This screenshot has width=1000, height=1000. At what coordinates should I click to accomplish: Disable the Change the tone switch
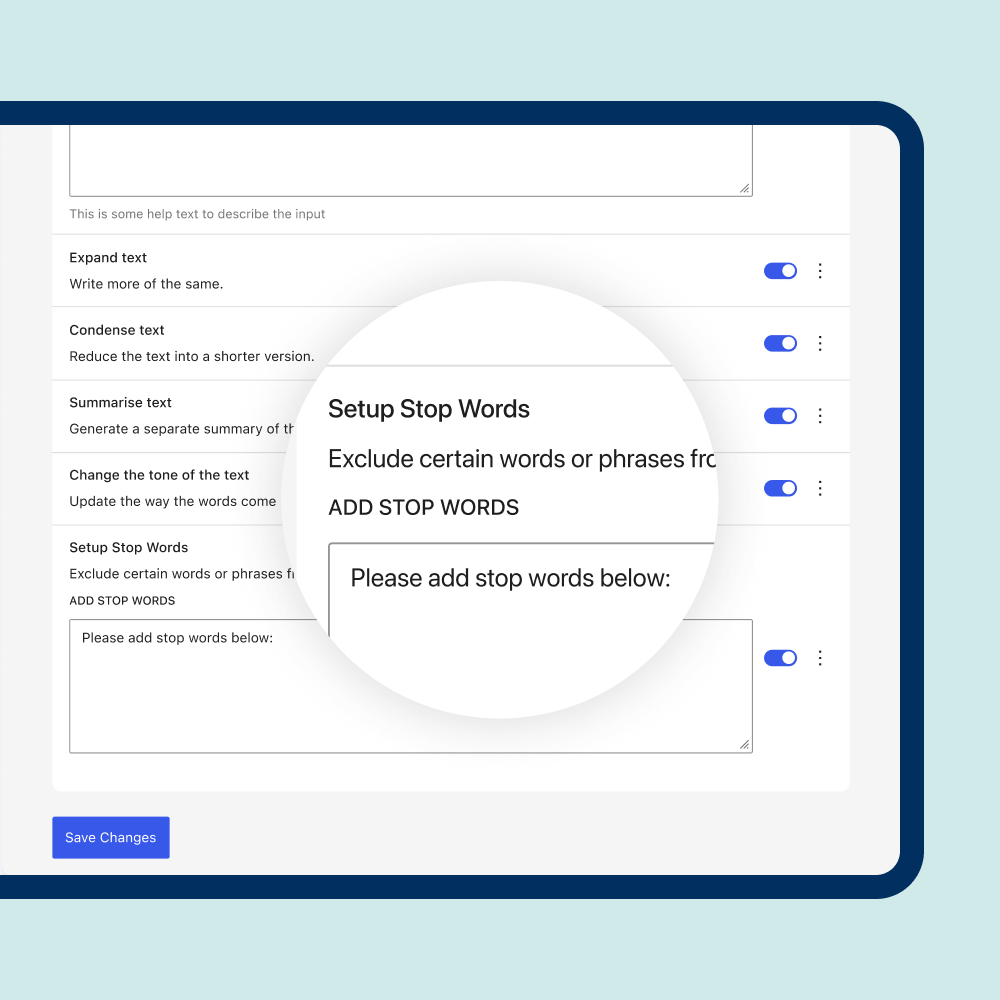pyautogui.click(x=780, y=489)
